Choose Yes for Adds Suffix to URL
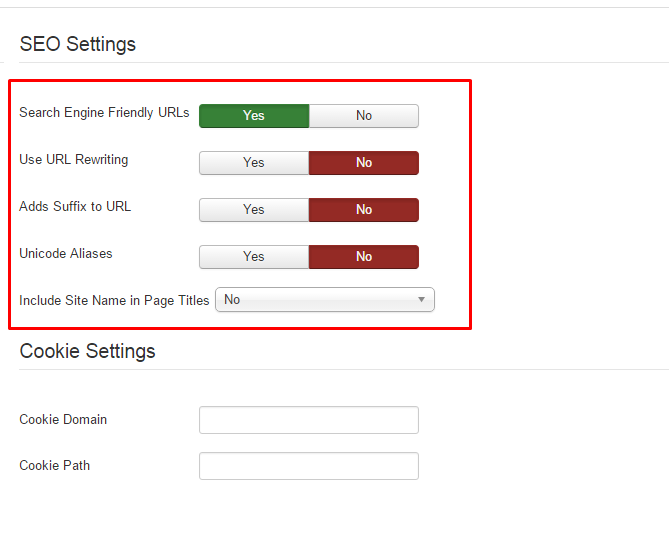Viewport: 669px width, 546px height. click(x=254, y=209)
